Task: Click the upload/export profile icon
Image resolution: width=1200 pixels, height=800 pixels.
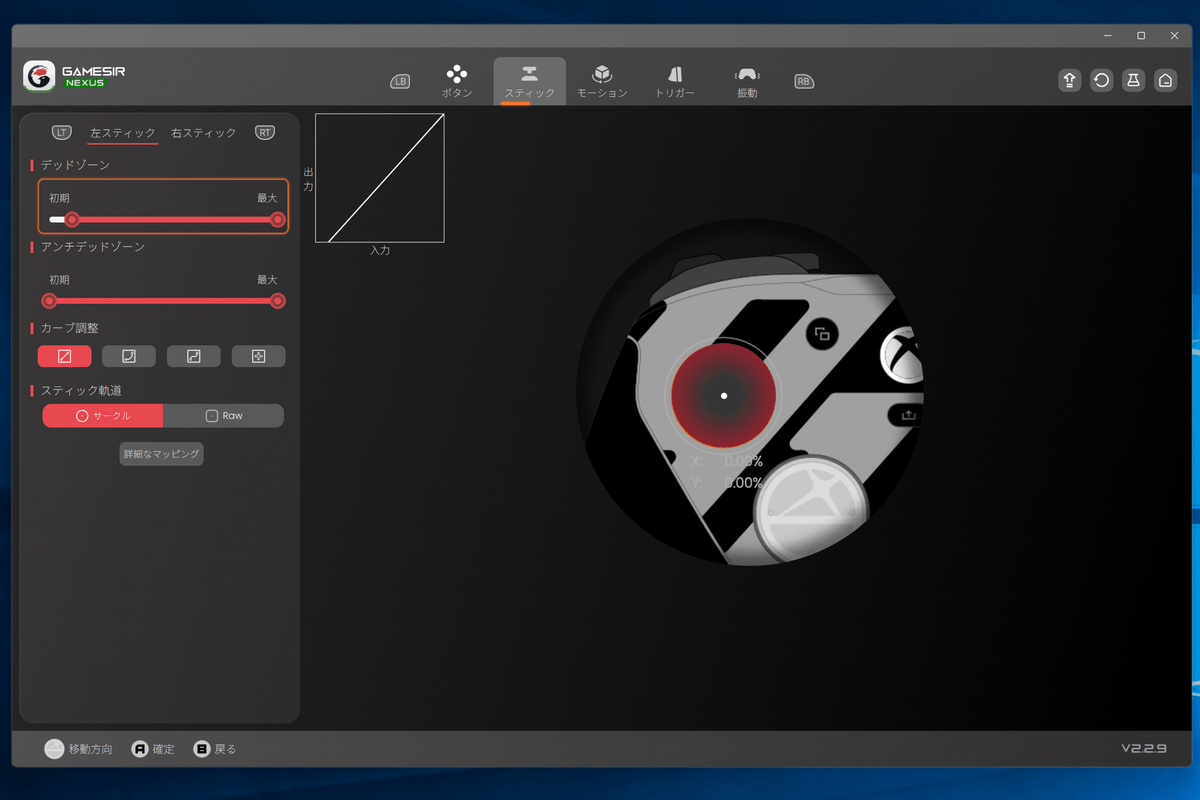Action: pyautogui.click(x=1069, y=81)
